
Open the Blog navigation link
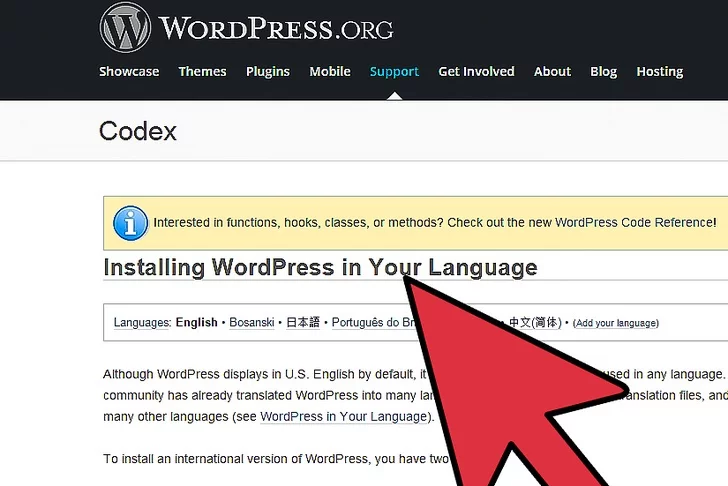[603, 72]
